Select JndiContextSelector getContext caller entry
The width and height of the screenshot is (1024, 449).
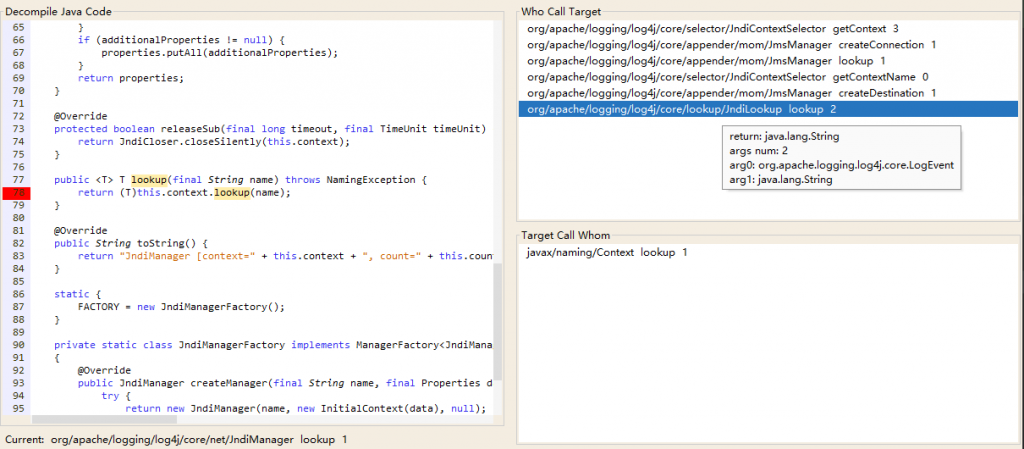[x=713, y=29]
